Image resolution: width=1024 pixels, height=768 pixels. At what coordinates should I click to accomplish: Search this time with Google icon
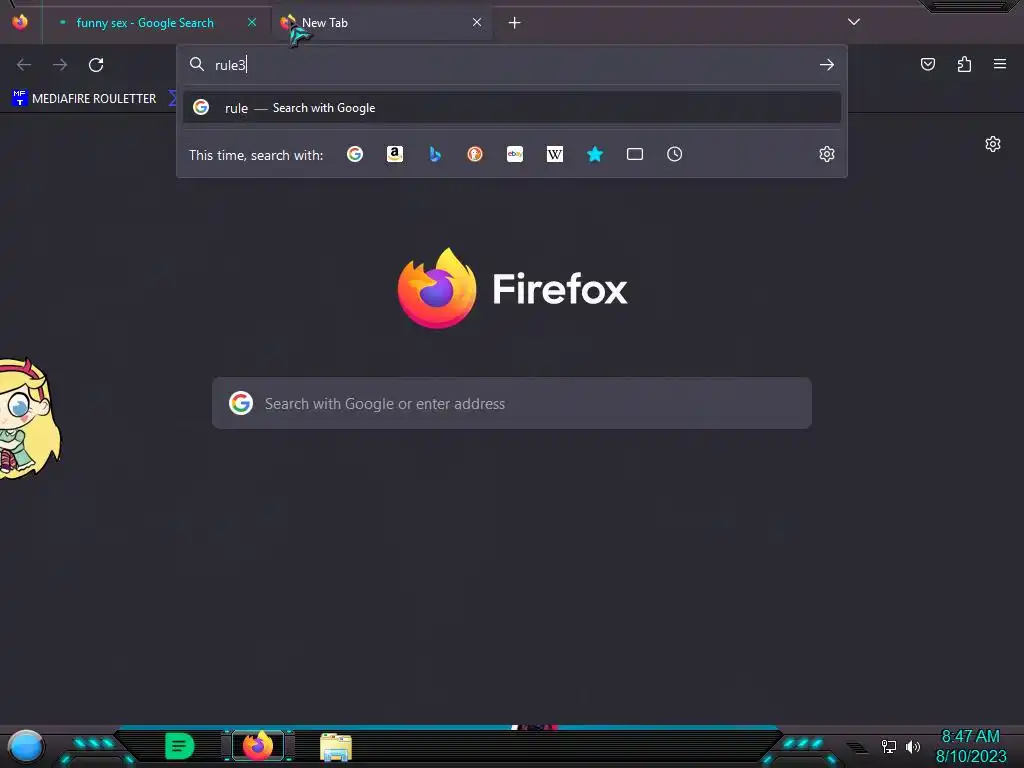click(x=355, y=154)
